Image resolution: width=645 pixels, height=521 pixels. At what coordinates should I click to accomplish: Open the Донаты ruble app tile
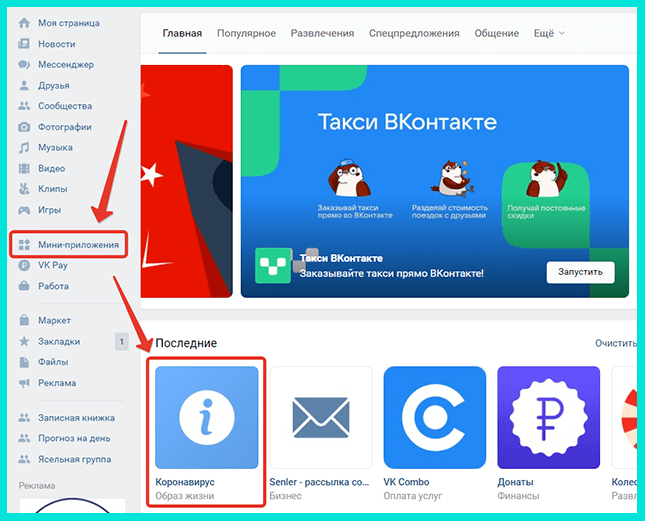pyautogui.click(x=549, y=417)
